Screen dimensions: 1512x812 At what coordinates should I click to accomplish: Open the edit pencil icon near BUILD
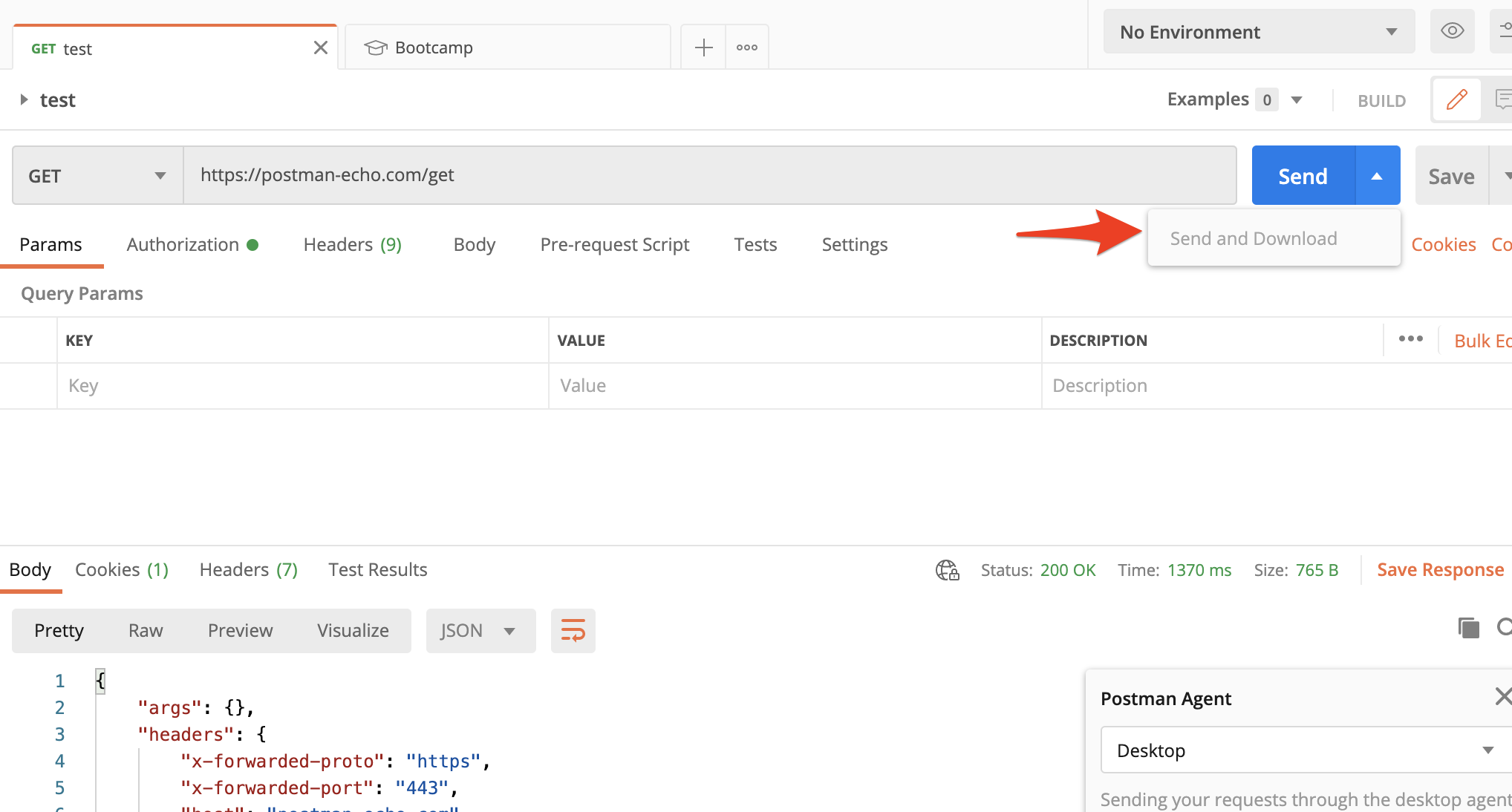click(x=1456, y=99)
